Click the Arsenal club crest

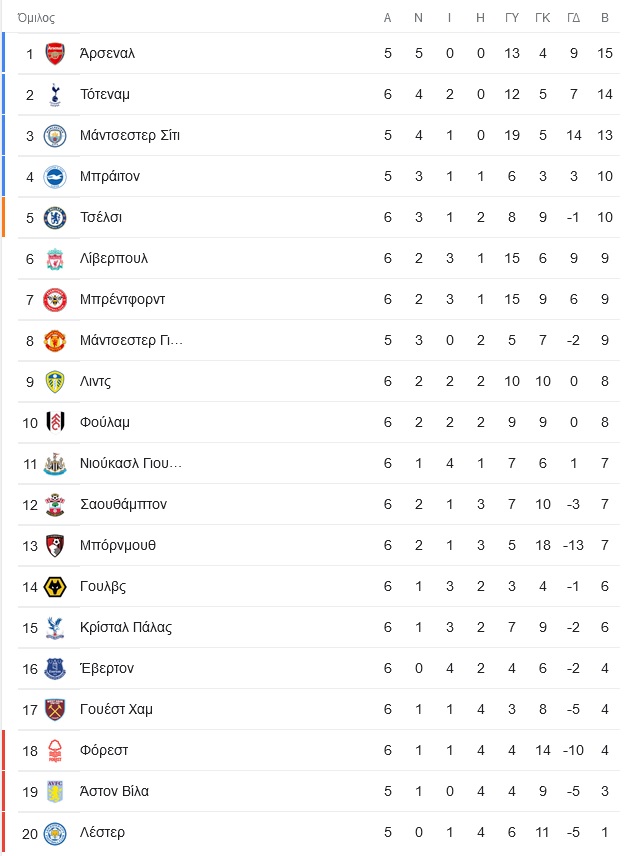55,54
